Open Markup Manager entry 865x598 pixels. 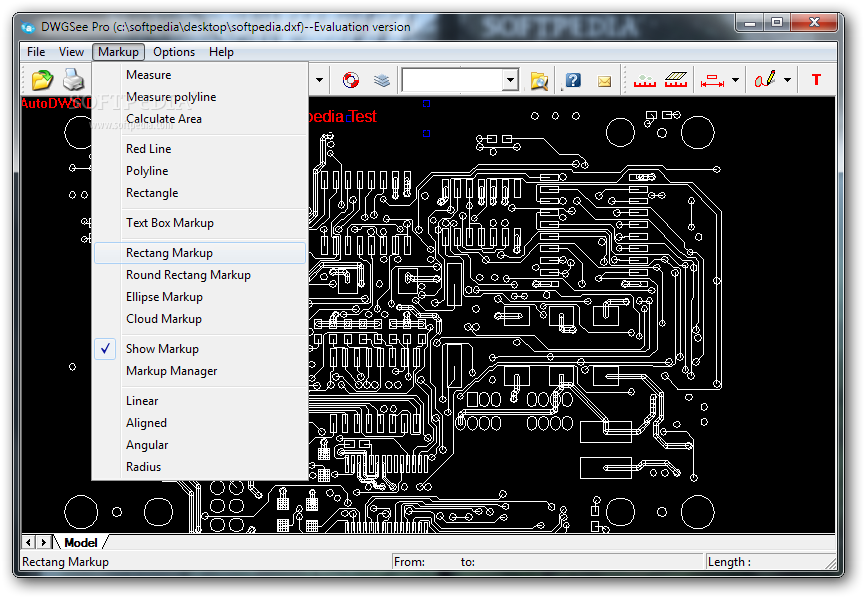(200, 371)
